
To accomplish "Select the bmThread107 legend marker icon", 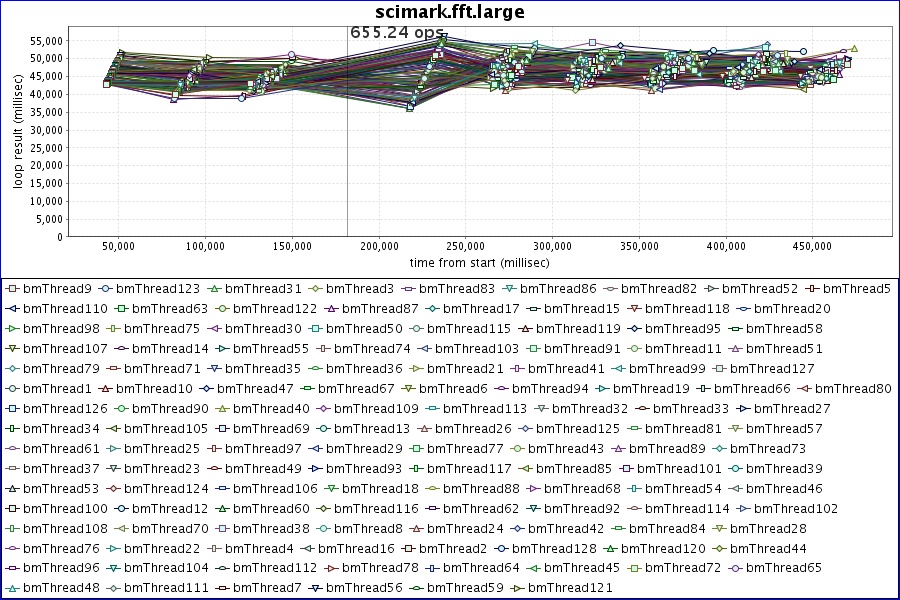I will coord(12,349).
